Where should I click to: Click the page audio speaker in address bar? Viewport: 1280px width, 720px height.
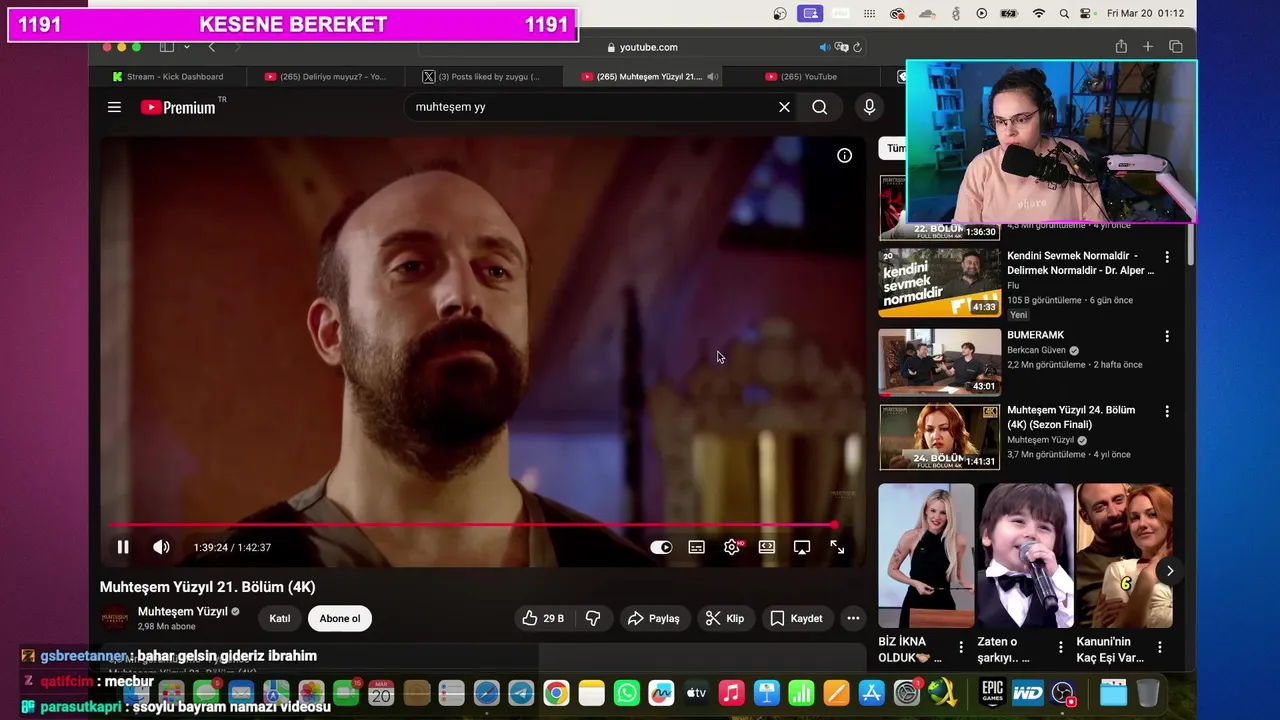[x=825, y=47]
